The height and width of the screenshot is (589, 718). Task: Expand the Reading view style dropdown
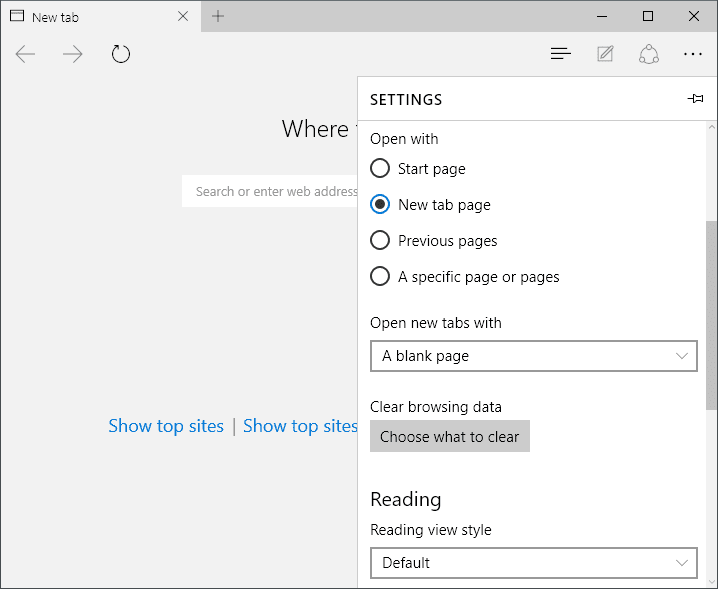pyautogui.click(x=534, y=562)
